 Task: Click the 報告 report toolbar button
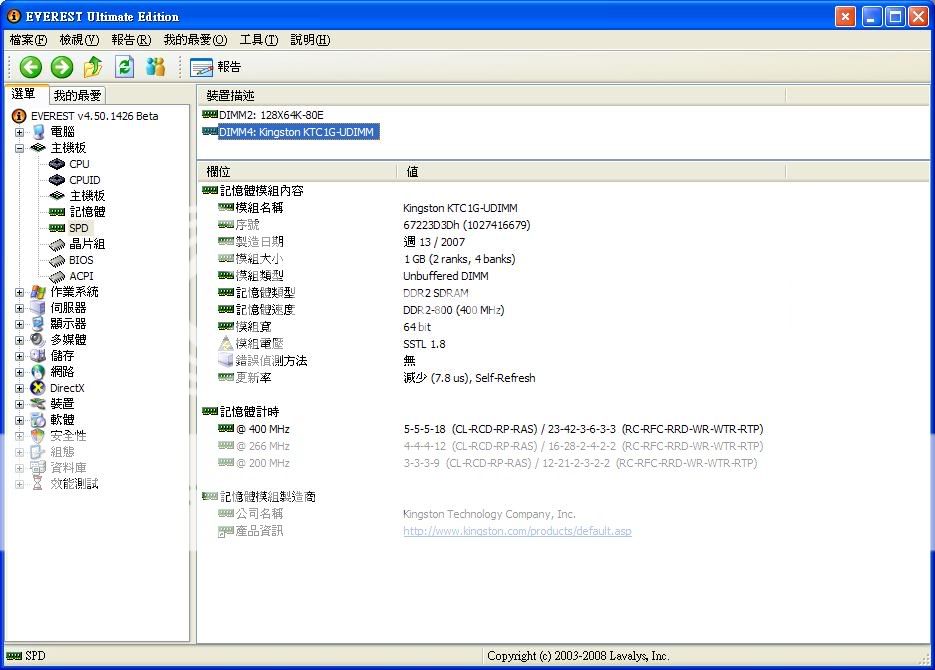pos(215,67)
